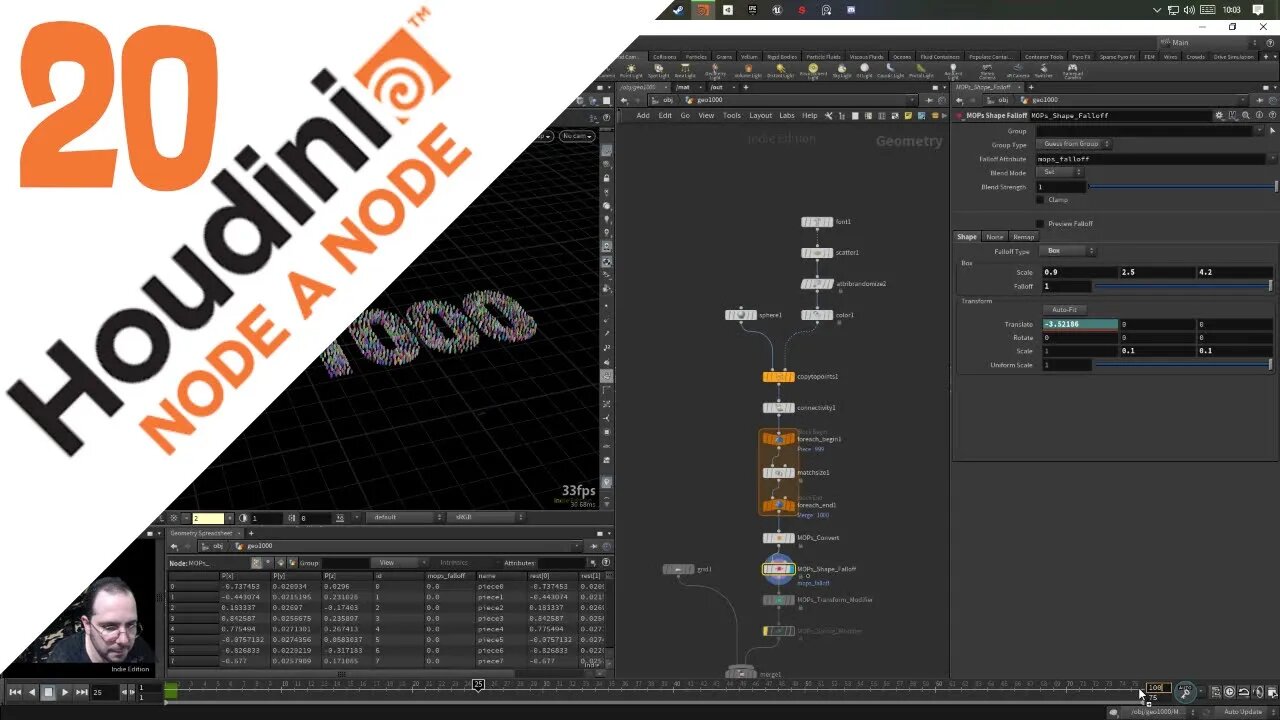
Task: Click obj in the network path bar
Action: (x=668, y=100)
